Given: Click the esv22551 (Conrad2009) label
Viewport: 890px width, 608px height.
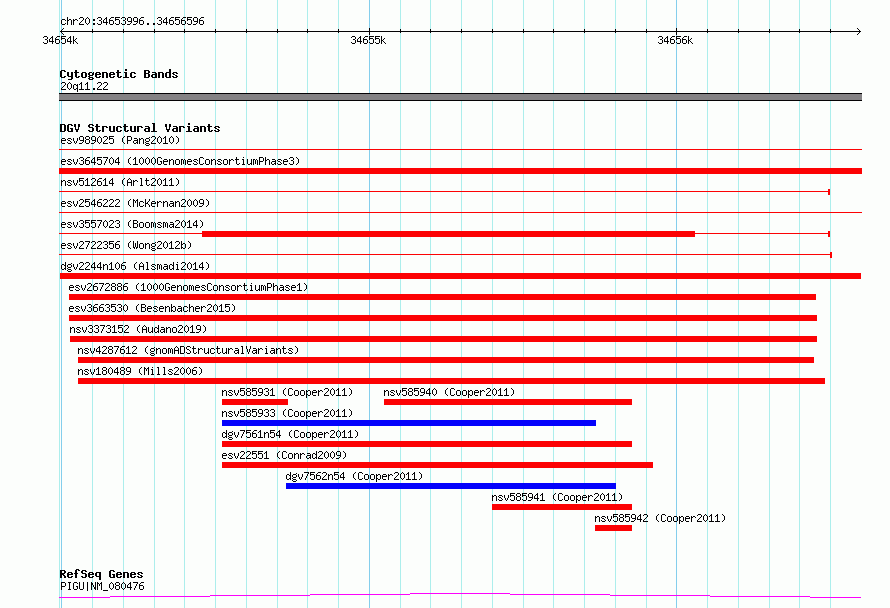Looking at the screenshot, I should pyautogui.click(x=284, y=455).
